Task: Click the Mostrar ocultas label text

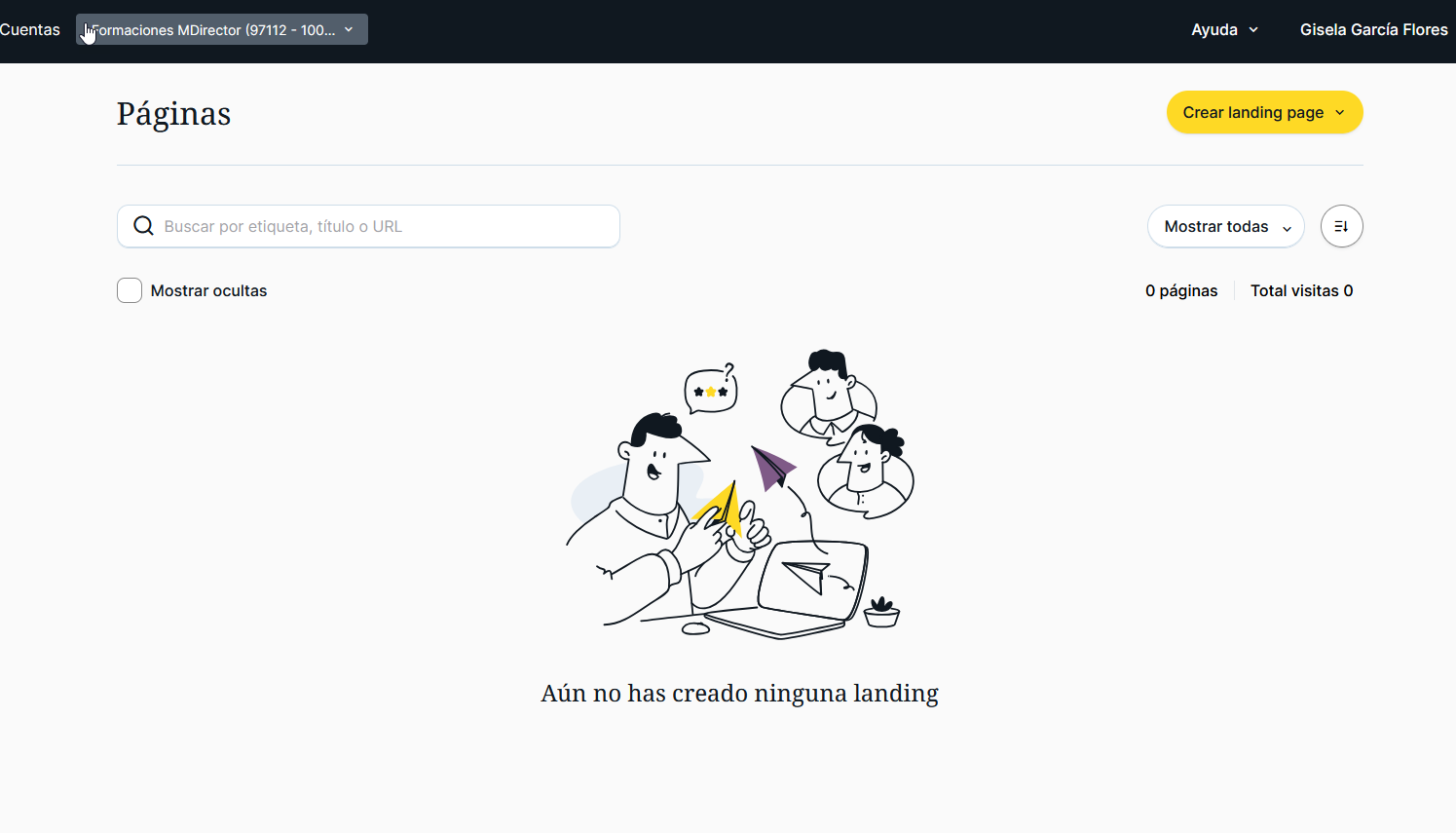Action: (208, 290)
